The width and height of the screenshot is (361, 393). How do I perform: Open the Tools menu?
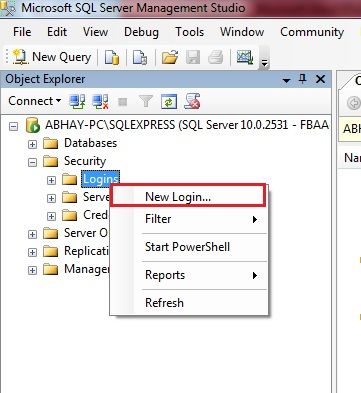click(189, 32)
